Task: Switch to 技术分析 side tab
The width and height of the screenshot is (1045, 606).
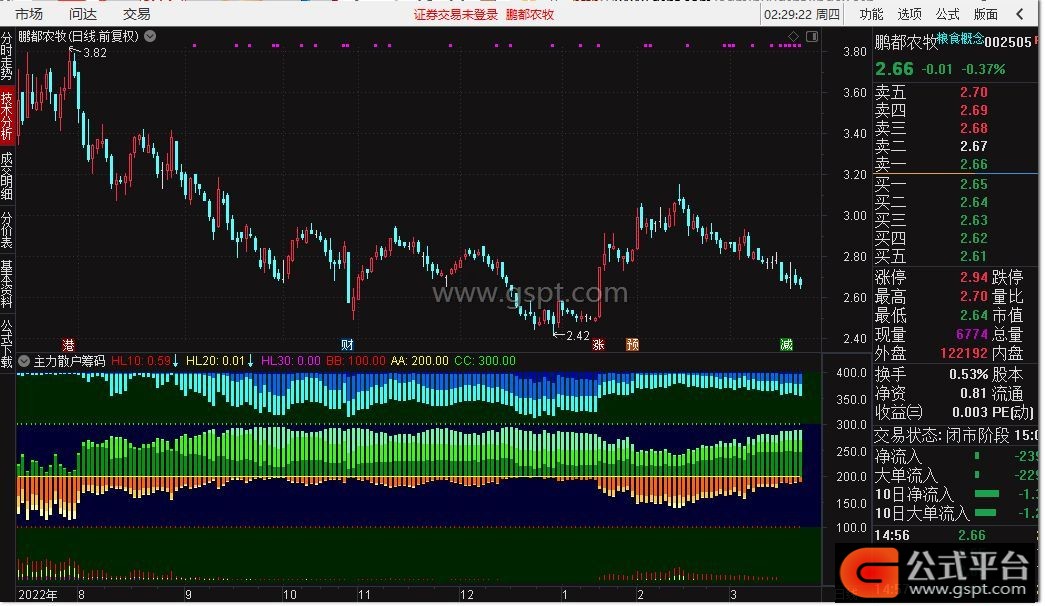Action: point(7,115)
